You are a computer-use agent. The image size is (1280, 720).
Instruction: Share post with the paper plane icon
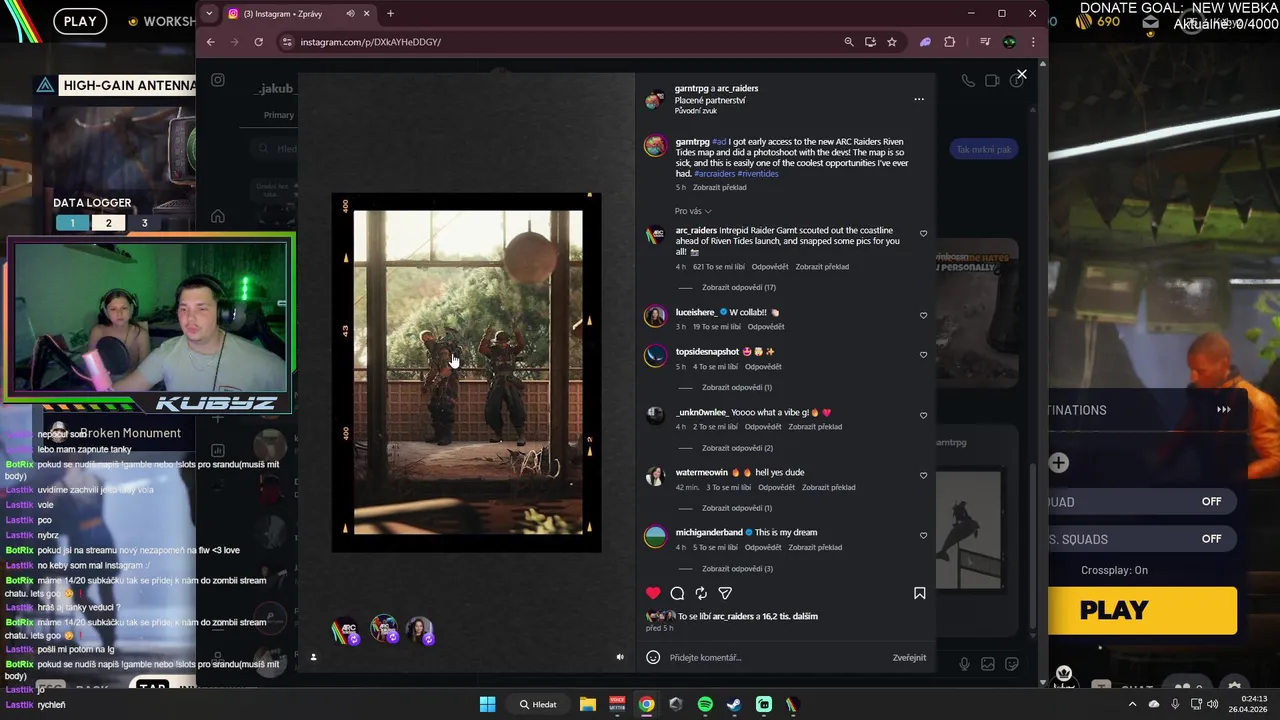point(725,593)
